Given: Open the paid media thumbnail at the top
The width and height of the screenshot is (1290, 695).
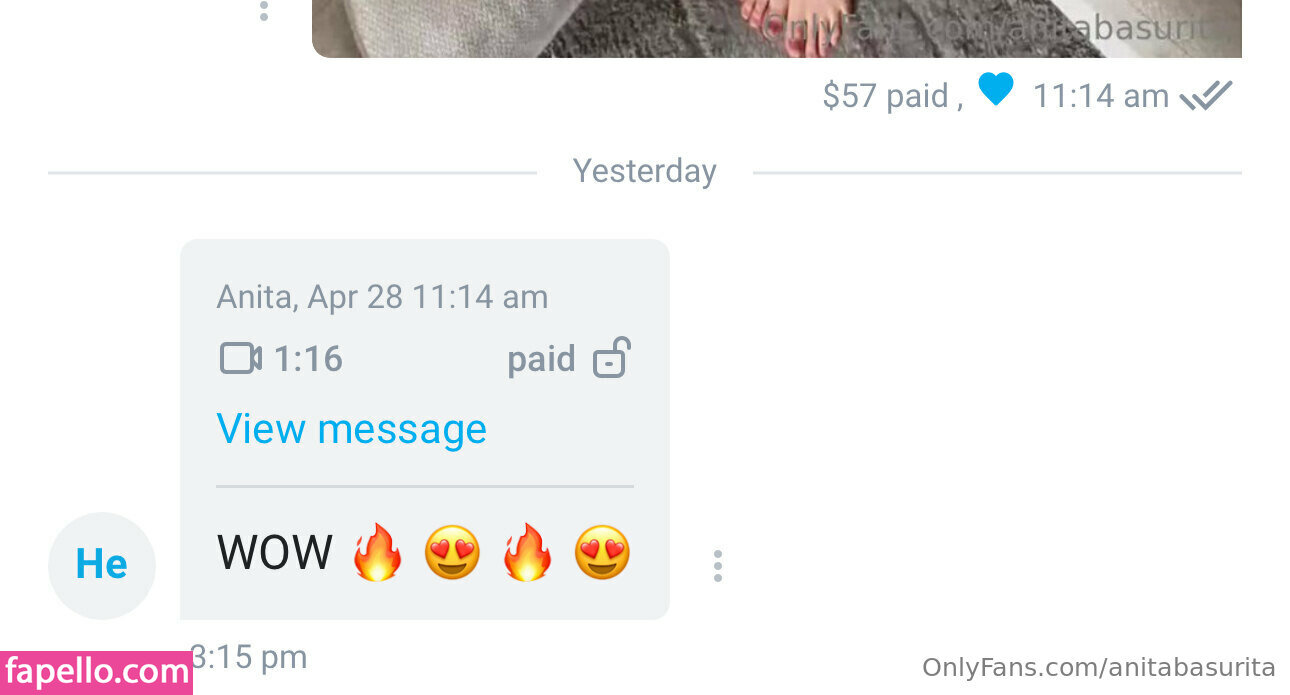Looking at the screenshot, I should pos(777,28).
